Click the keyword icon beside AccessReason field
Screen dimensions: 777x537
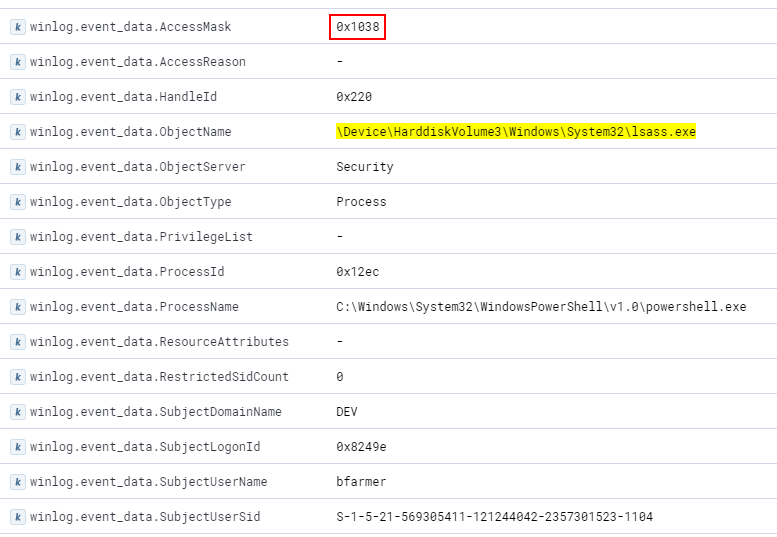[17, 62]
